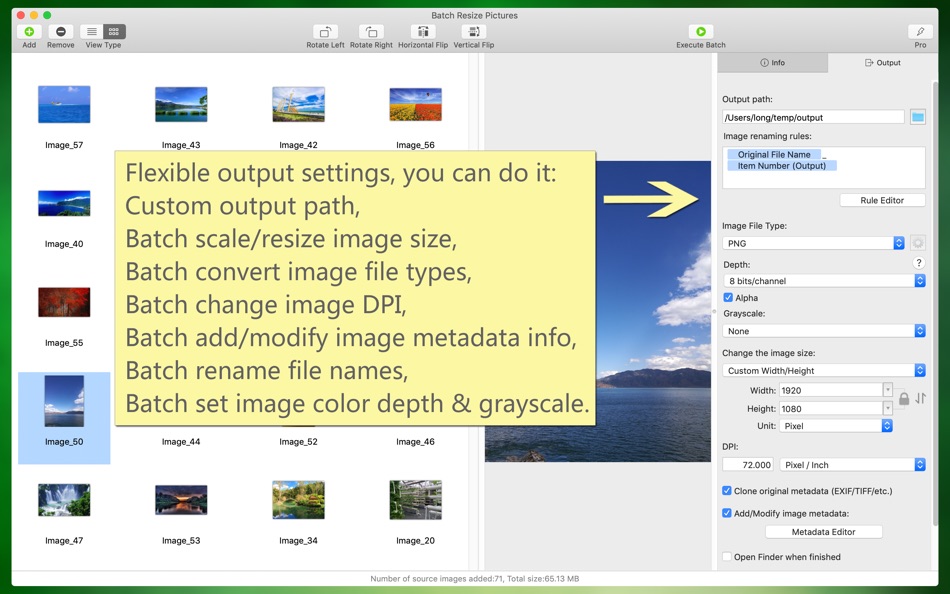Rotate the selected image left
950x594 pixels.
pyautogui.click(x=325, y=32)
